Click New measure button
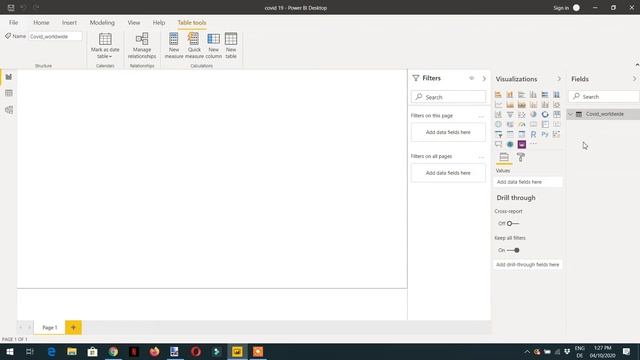The width and height of the screenshot is (640, 360). tap(174, 46)
